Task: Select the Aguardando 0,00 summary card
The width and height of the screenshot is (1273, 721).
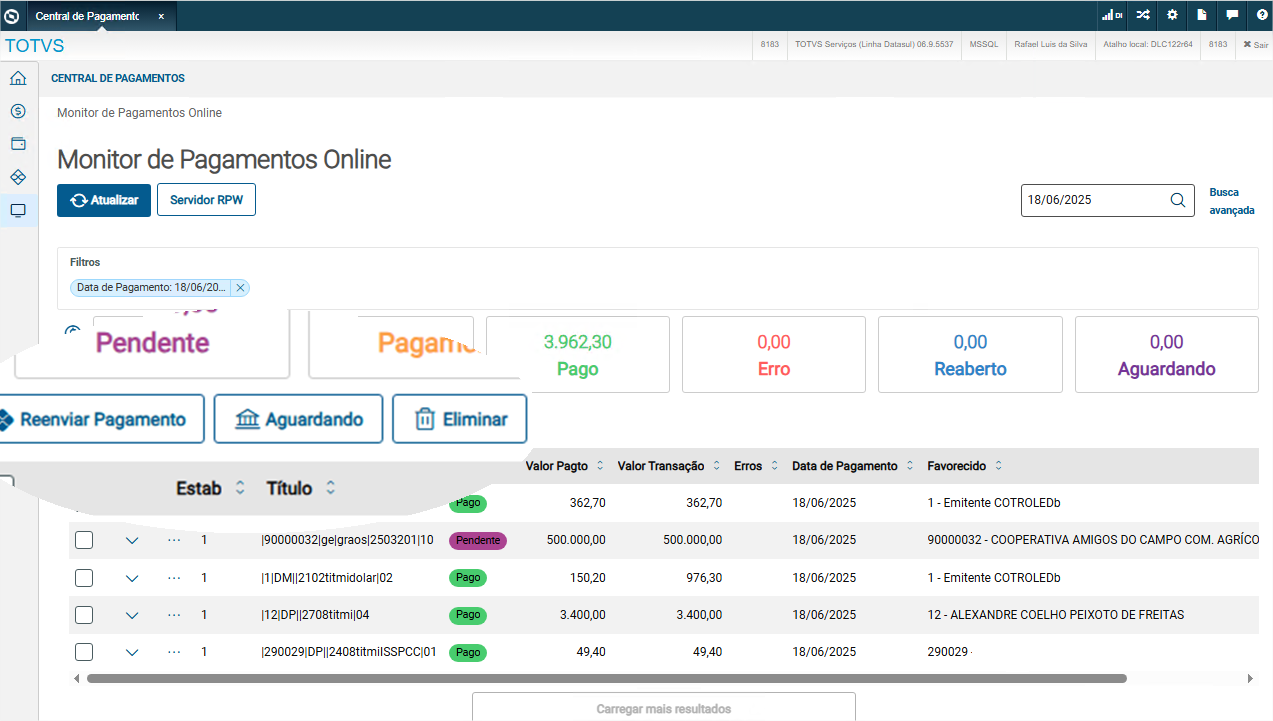Action: coord(1166,354)
